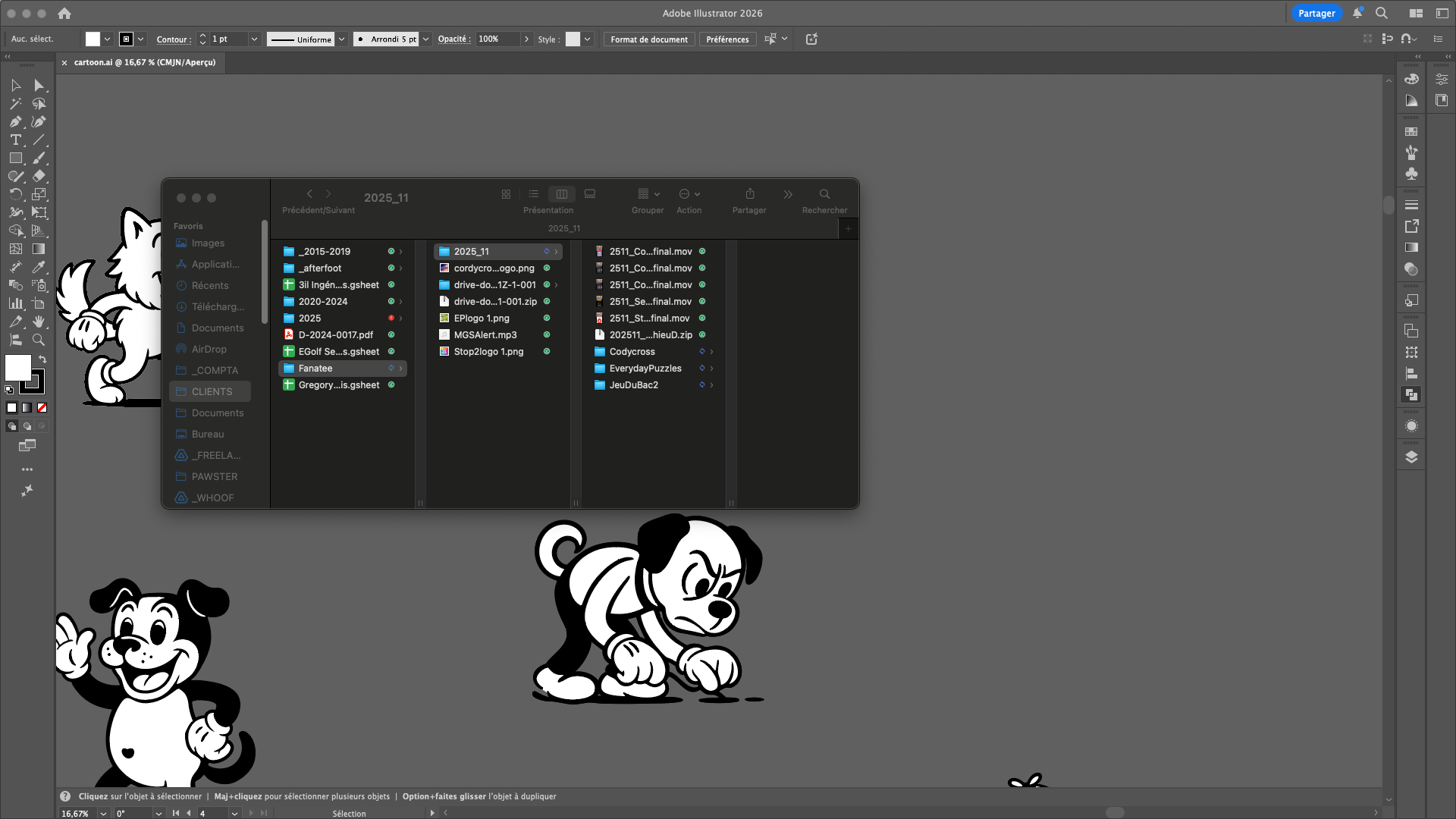Open the stroke weight dropdown
Viewport: 1456px width, 819px height.
(255, 39)
